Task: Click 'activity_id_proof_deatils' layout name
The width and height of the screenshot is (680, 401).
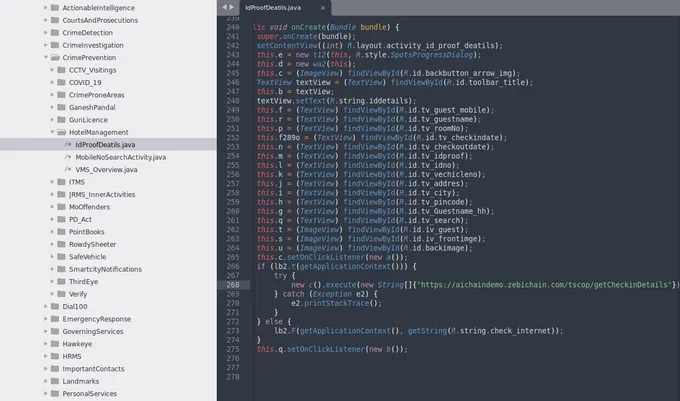Action: [440, 46]
